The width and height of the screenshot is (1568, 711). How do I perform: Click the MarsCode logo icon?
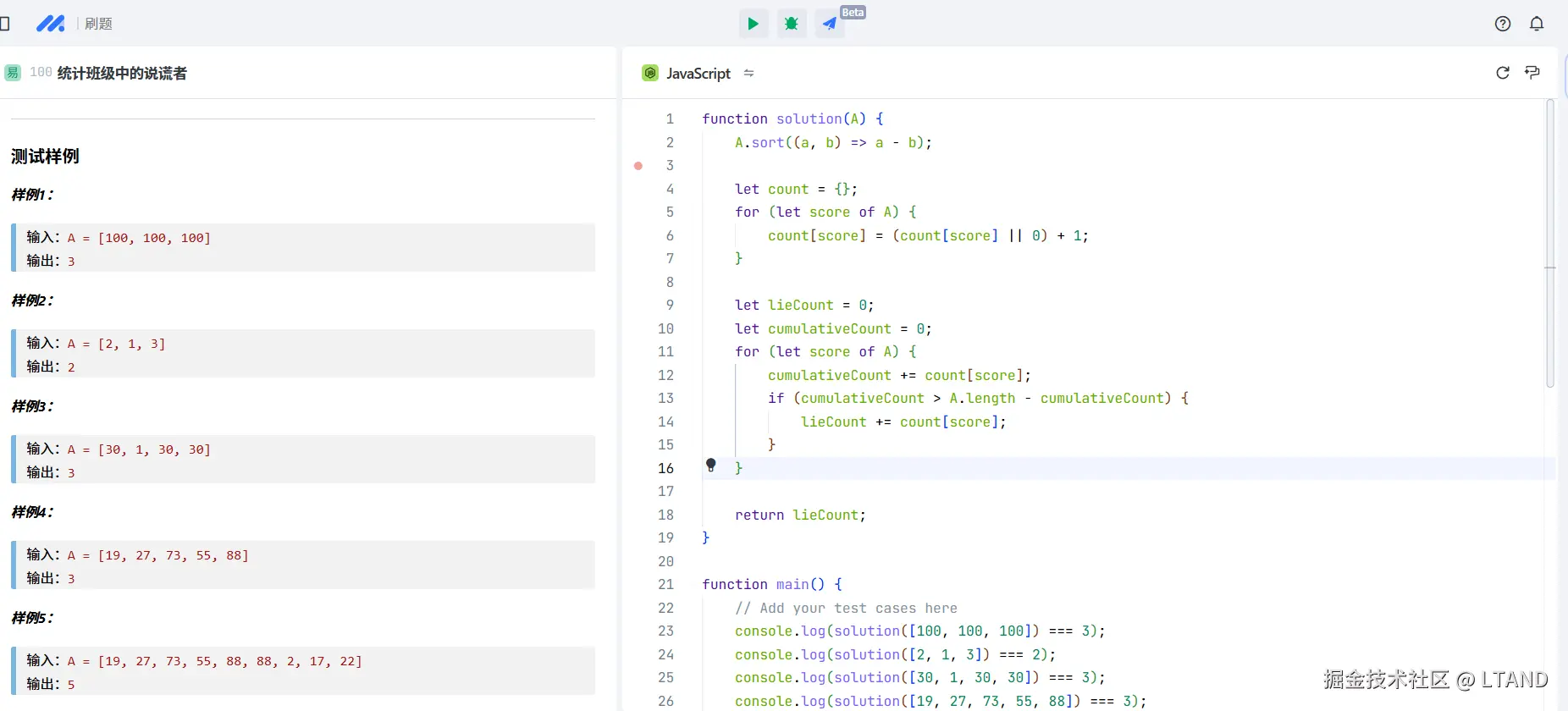coord(50,24)
